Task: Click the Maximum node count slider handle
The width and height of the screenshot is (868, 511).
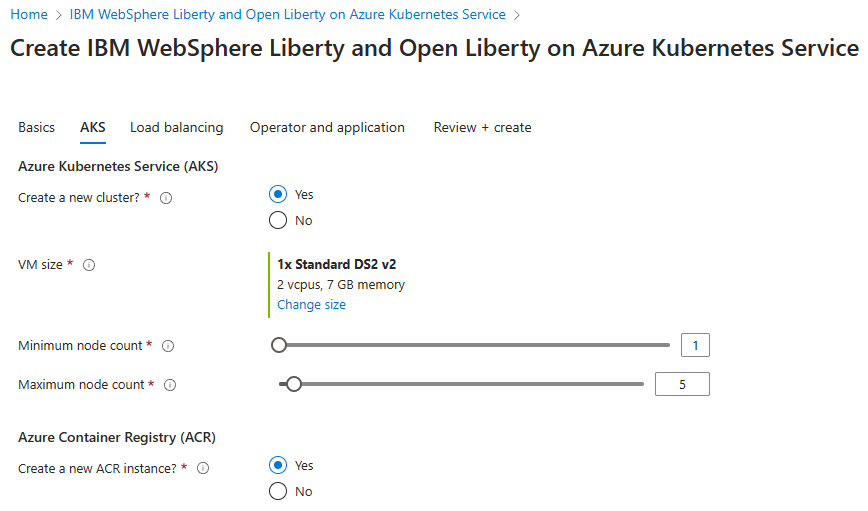Action: point(294,384)
